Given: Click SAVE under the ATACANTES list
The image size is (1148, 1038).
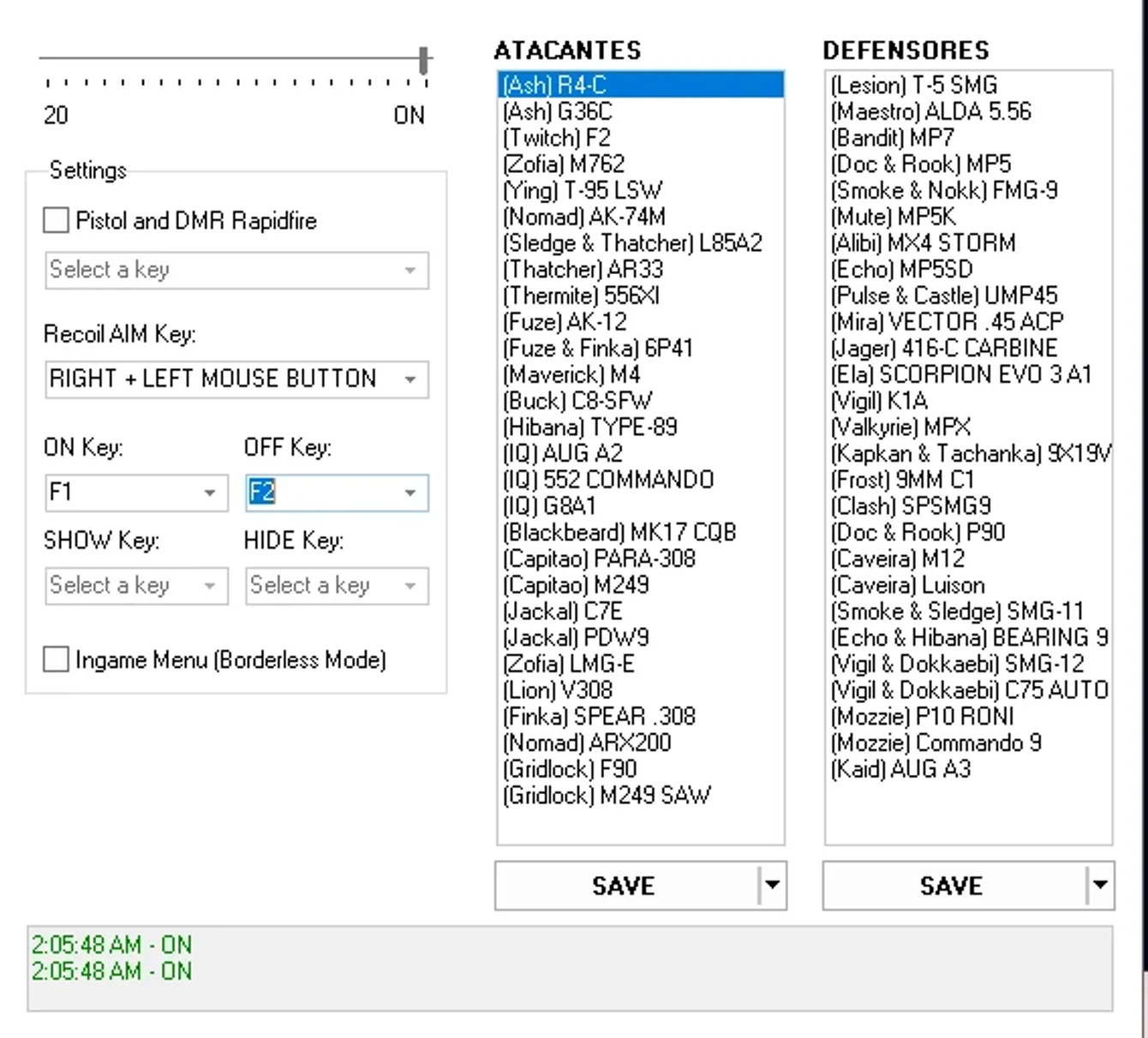Looking at the screenshot, I should 625,886.
